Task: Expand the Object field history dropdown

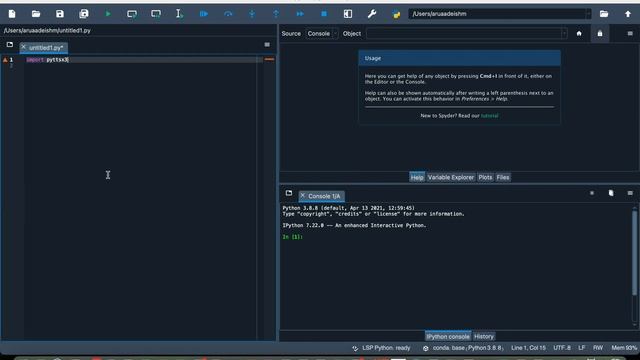Action: (x=564, y=33)
